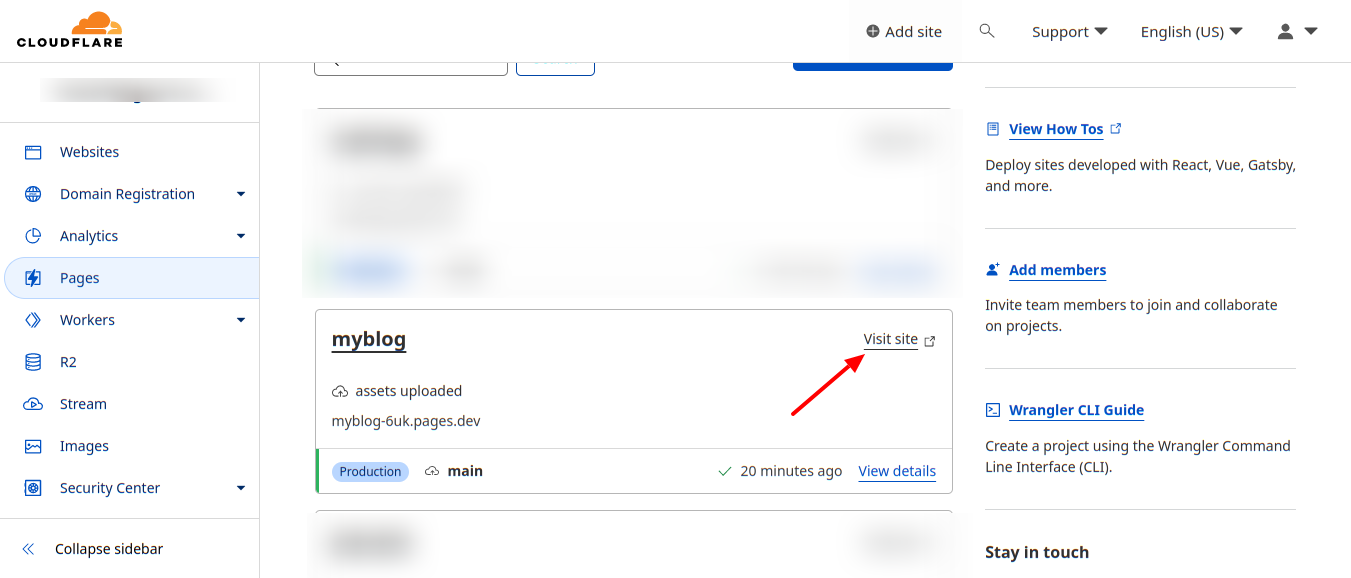Click the Stream cloud icon

(33, 404)
